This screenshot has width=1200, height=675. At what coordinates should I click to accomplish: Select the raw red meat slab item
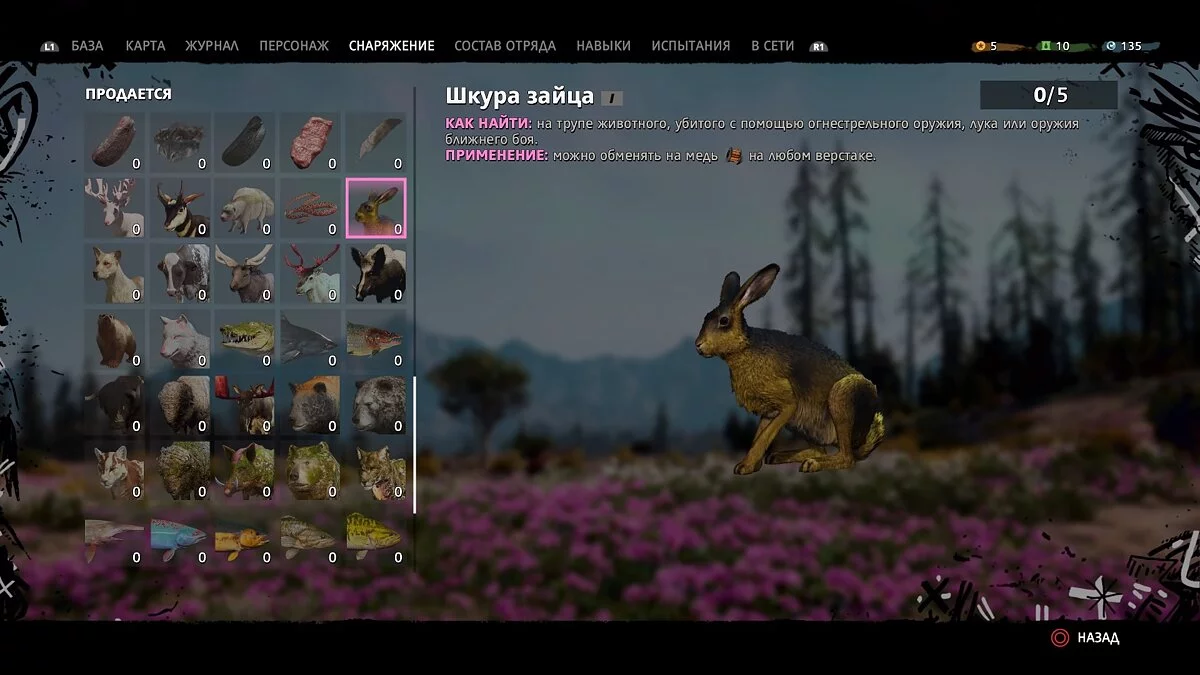(311, 142)
